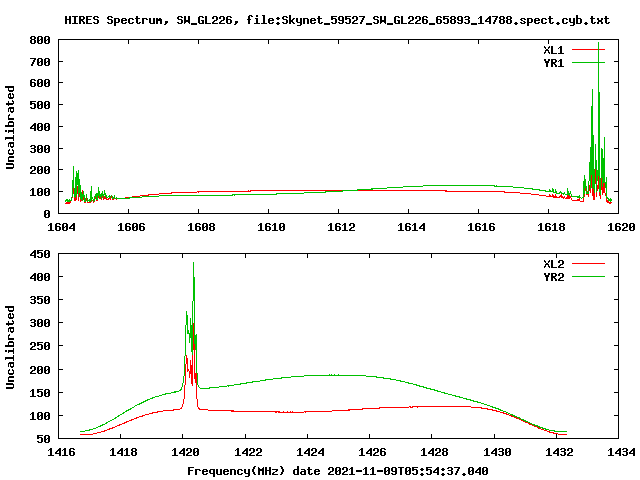The height and width of the screenshot is (480, 640).
Task: Click the 1418 frequency tick label
Action: [123, 452]
